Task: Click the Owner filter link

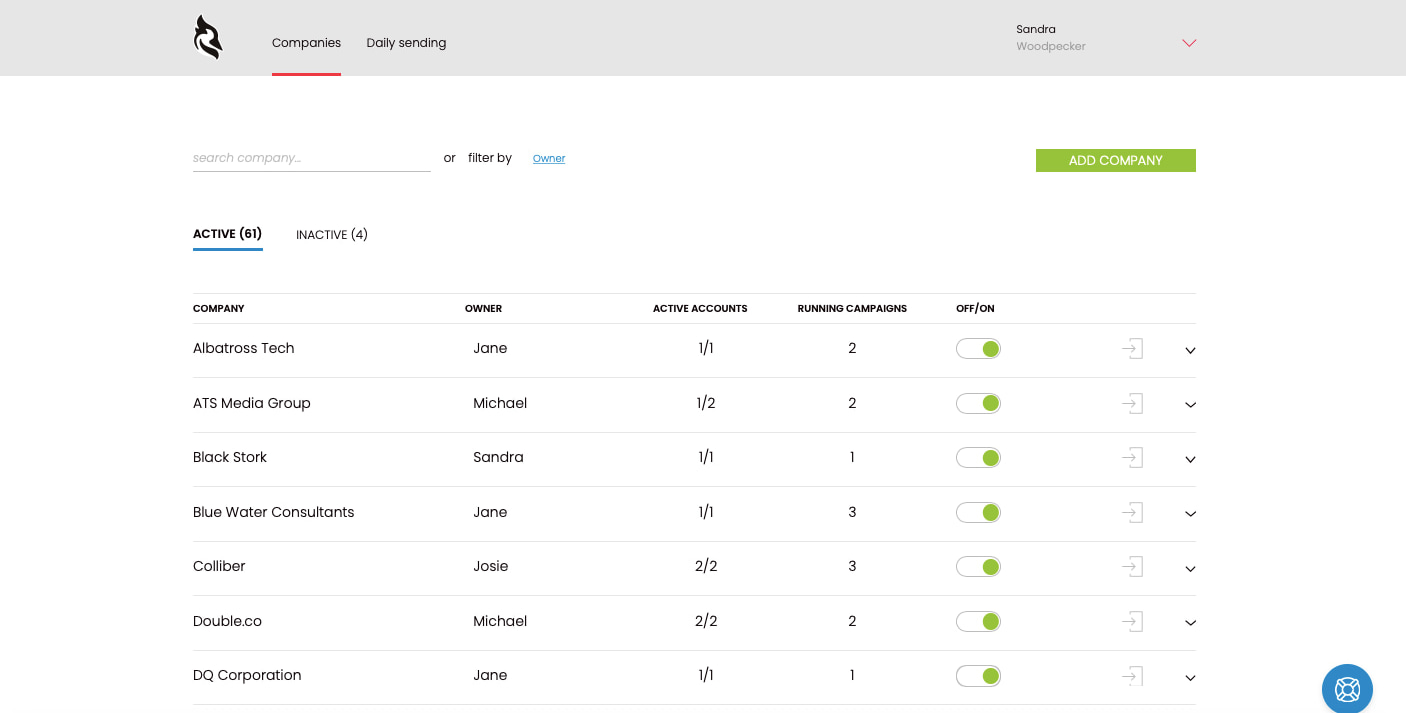Action: coord(549,158)
